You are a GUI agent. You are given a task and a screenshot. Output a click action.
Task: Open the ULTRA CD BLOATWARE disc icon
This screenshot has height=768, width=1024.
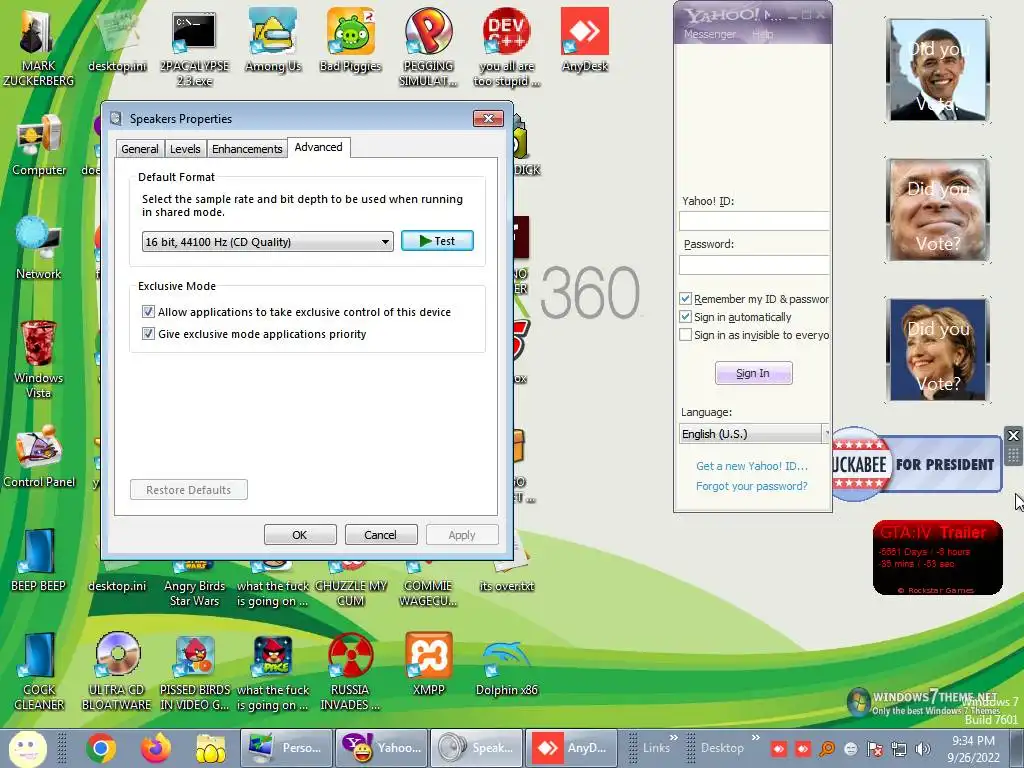coord(117,671)
